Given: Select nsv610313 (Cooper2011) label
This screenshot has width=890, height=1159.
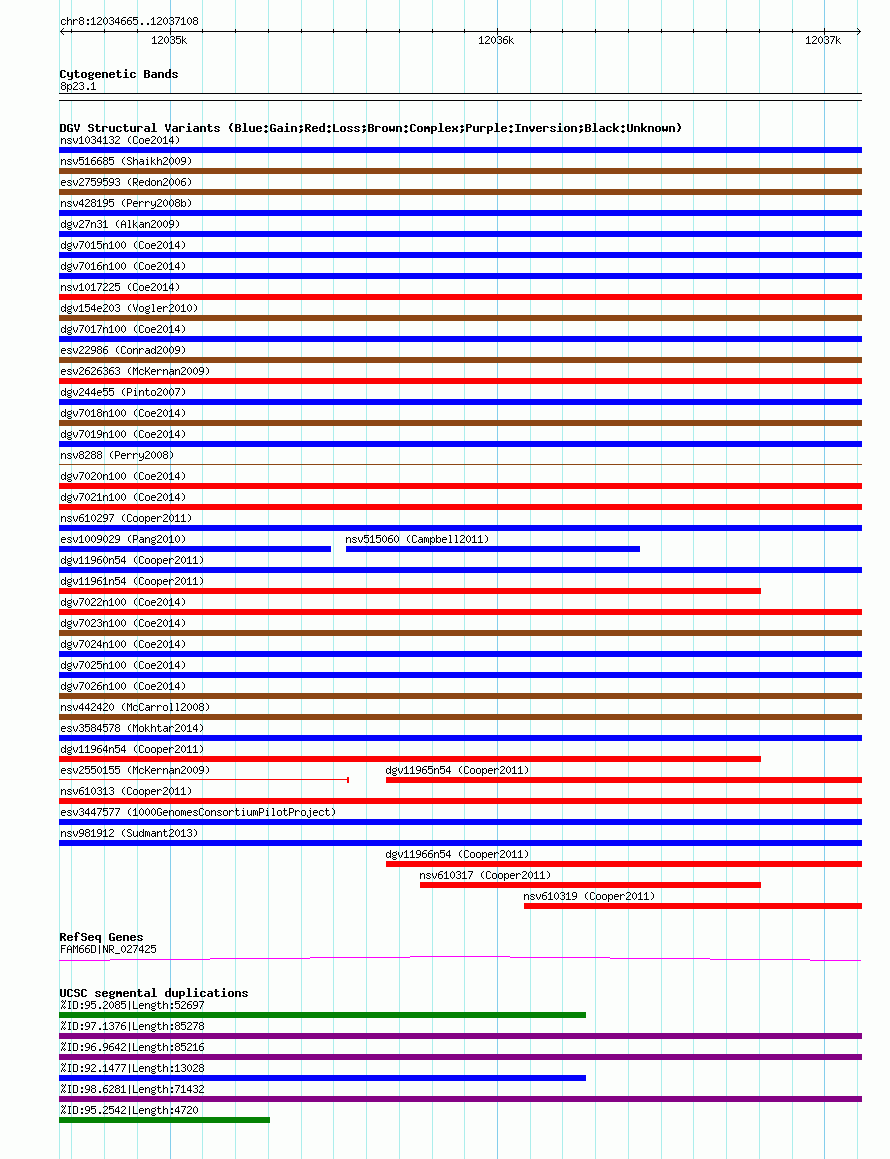Looking at the screenshot, I should coord(126,792).
